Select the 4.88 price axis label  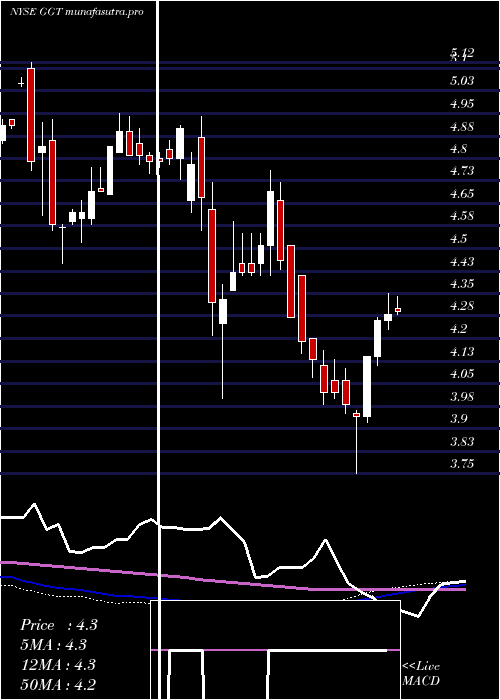(462, 126)
